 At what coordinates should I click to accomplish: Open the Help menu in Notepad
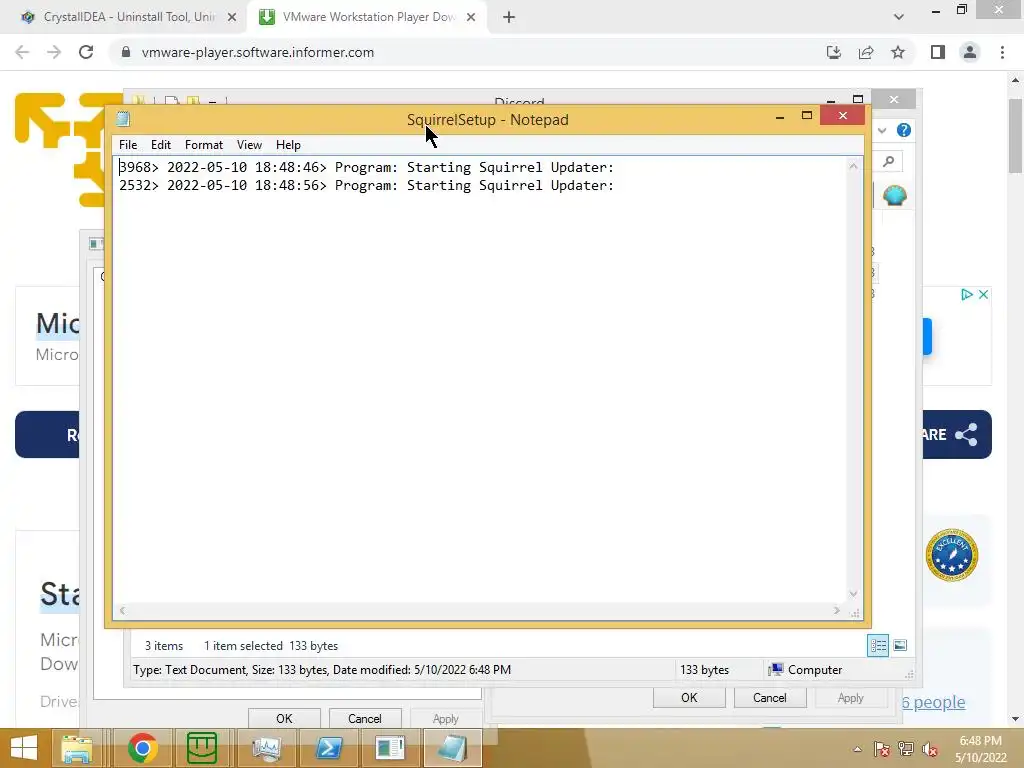point(288,145)
